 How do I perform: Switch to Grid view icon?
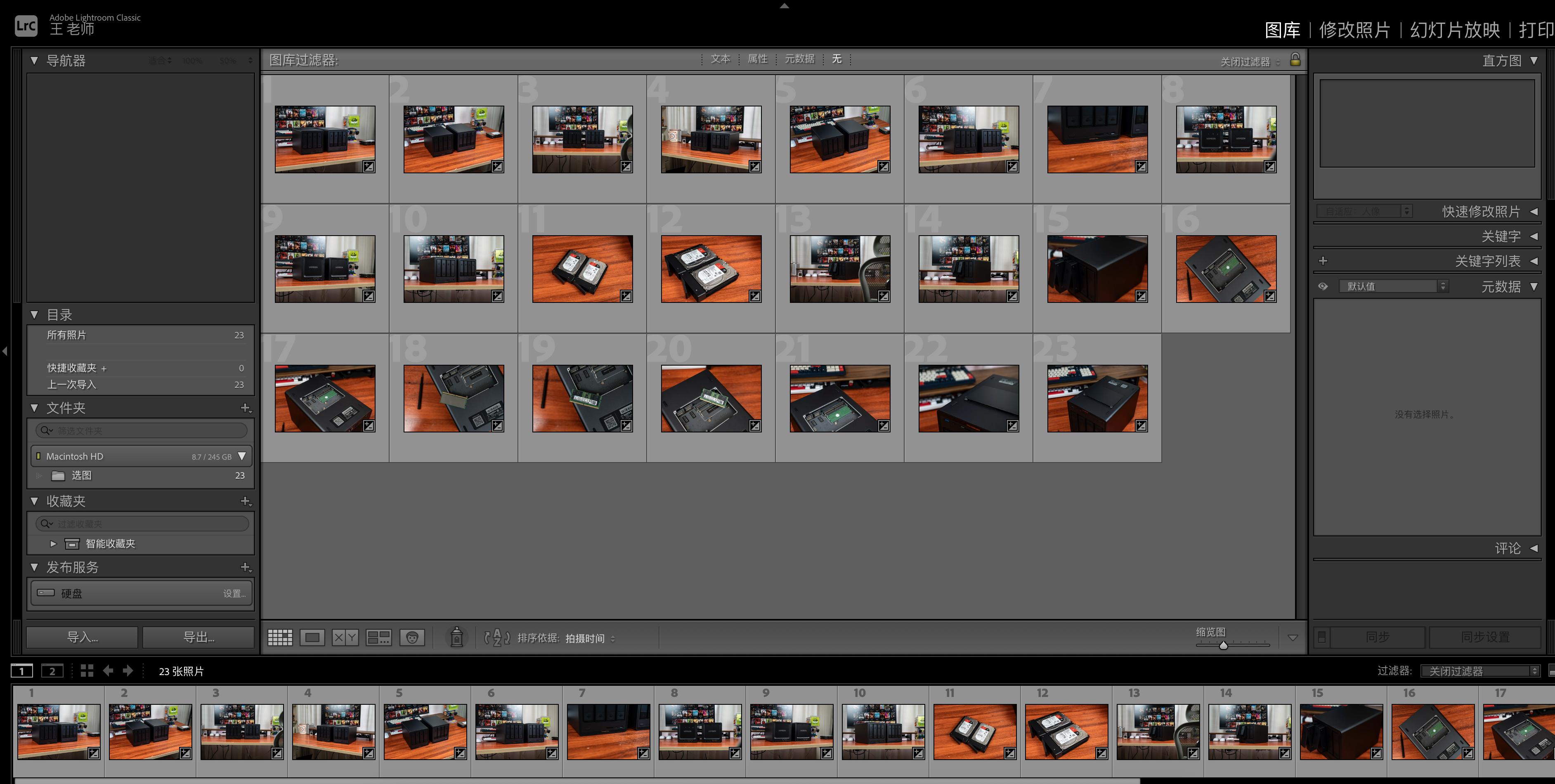click(279, 638)
